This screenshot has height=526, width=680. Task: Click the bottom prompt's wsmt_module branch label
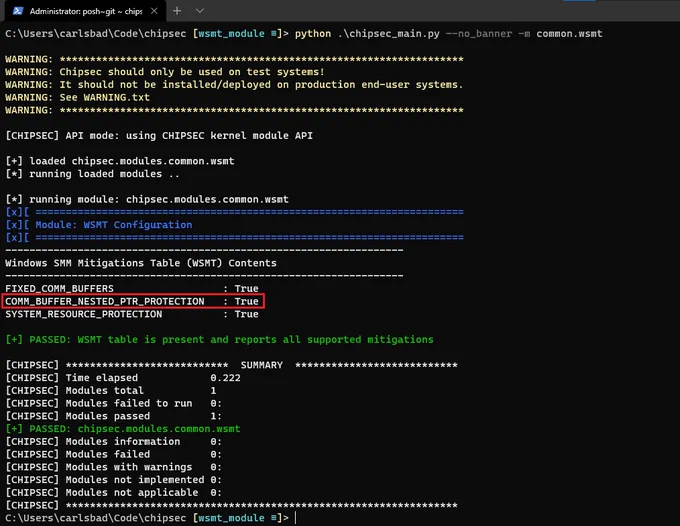[231, 518]
